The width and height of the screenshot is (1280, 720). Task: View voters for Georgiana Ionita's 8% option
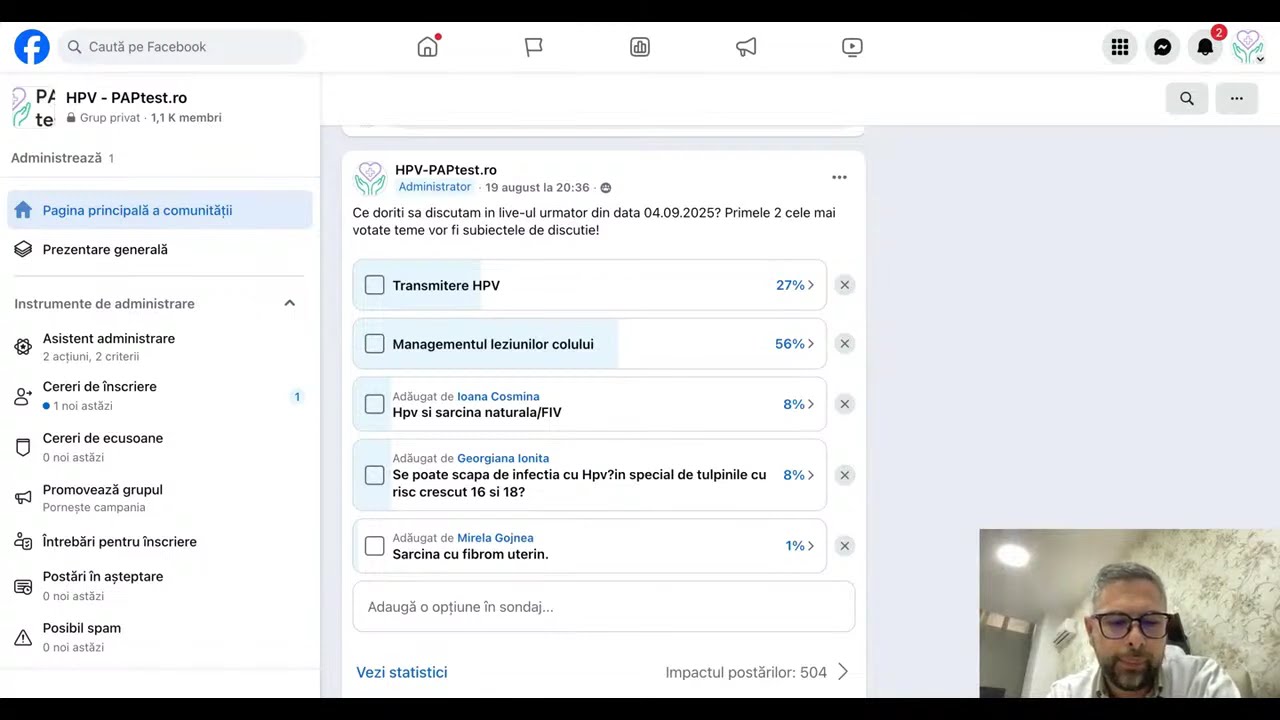pyautogui.click(x=799, y=475)
